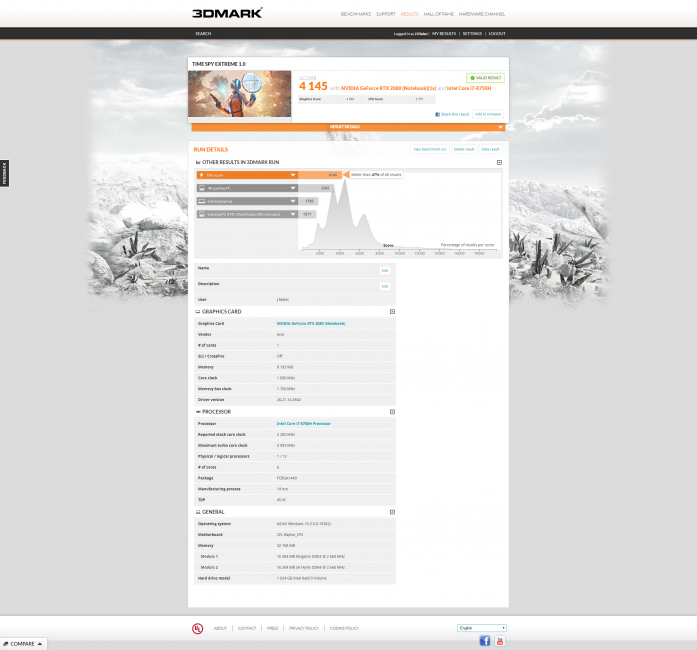697x650 pixels.
Task: Open the Cookie Policy footer link
Action: tap(344, 629)
